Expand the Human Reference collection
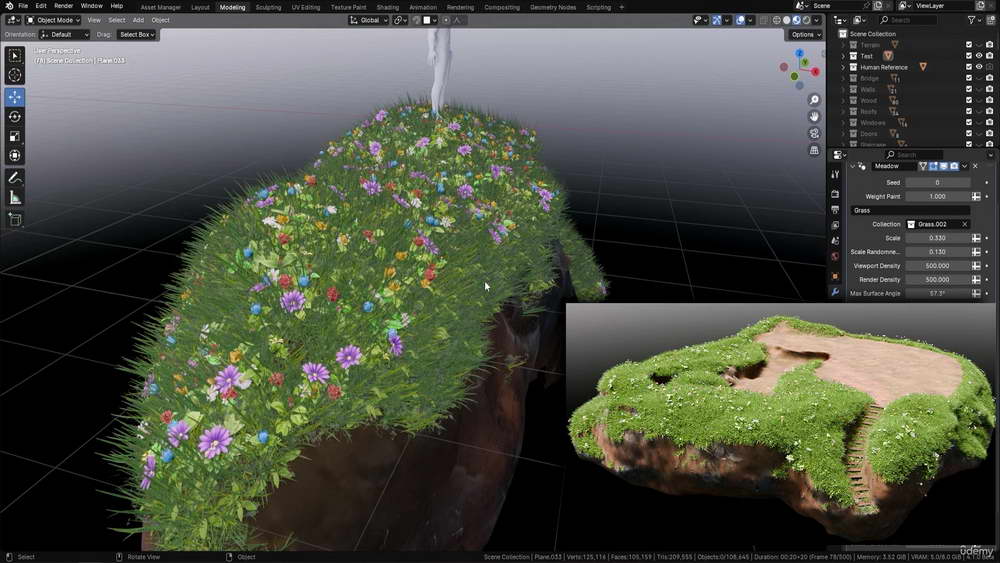The height and width of the screenshot is (563, 1000). [x=843, y=67]
